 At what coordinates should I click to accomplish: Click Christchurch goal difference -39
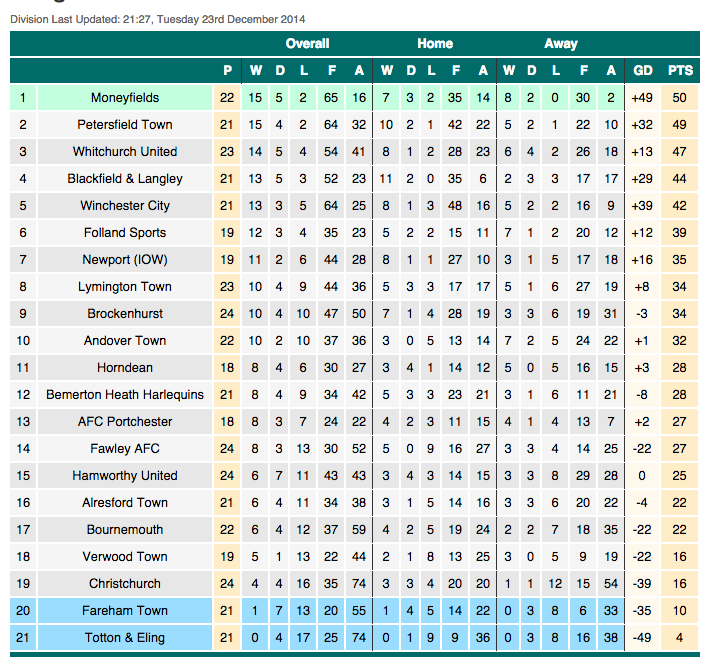tap(642, 583)
